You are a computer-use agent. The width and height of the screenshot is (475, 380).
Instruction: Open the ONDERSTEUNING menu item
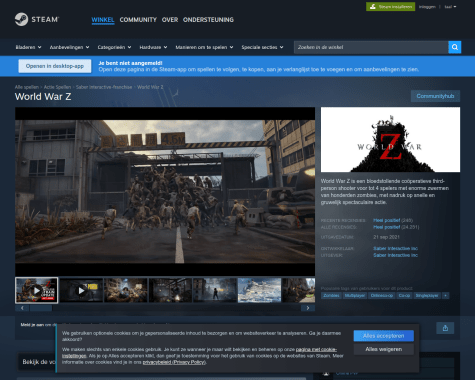tap(208, 20)
